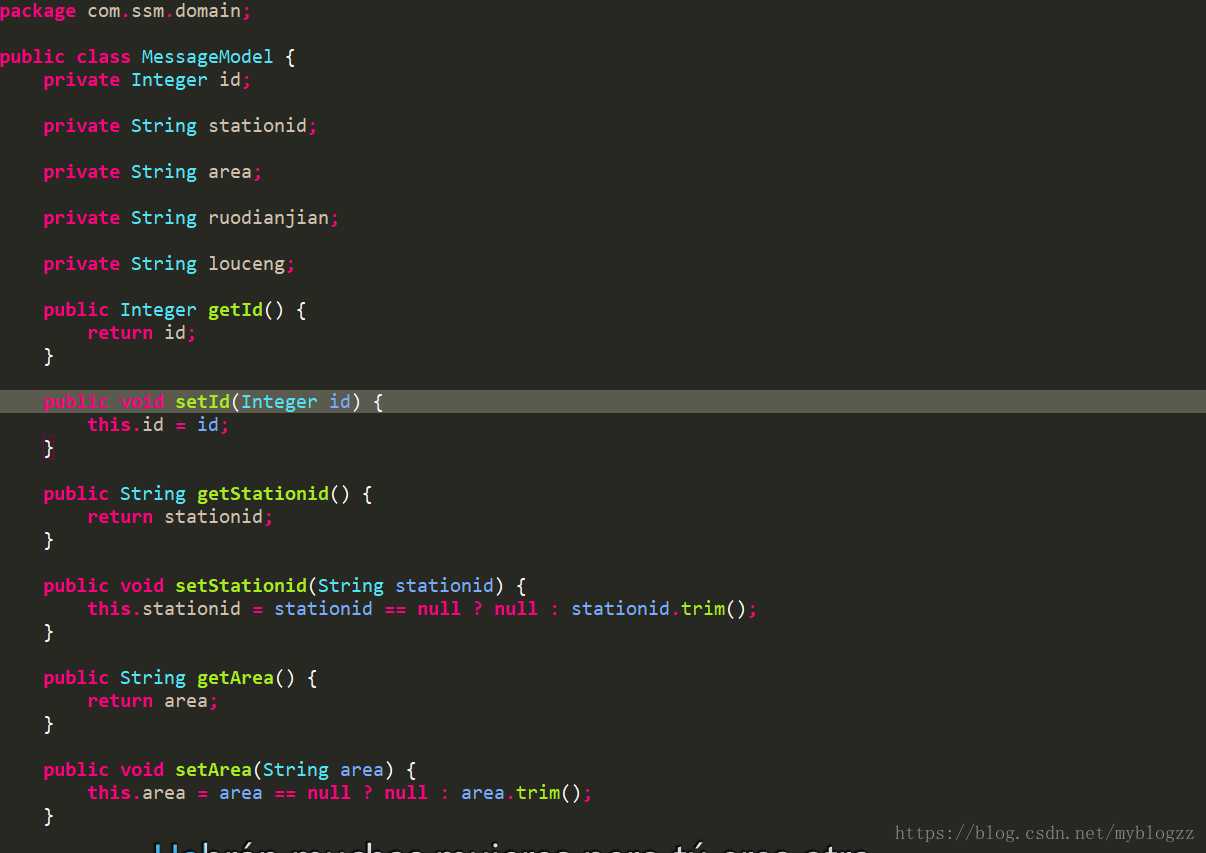
Task: Click the "setStationid" method name
Action: tap(241, 586)
